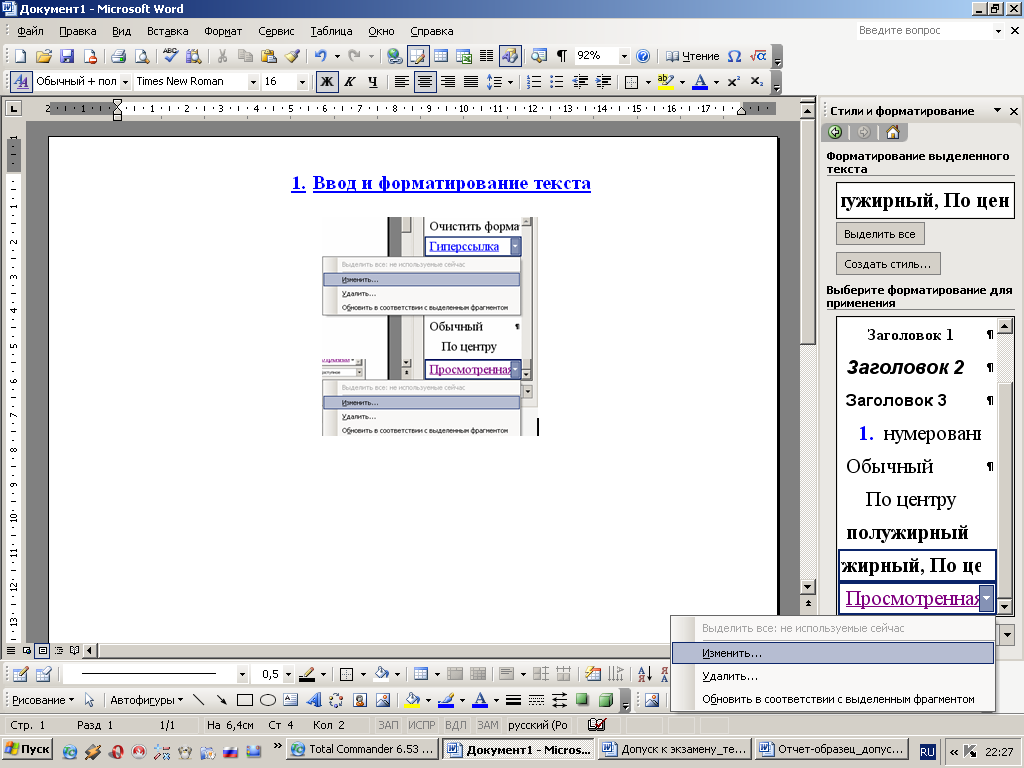
Task: Open print preview
Action: pyautogui.click(x=142, y=57)
